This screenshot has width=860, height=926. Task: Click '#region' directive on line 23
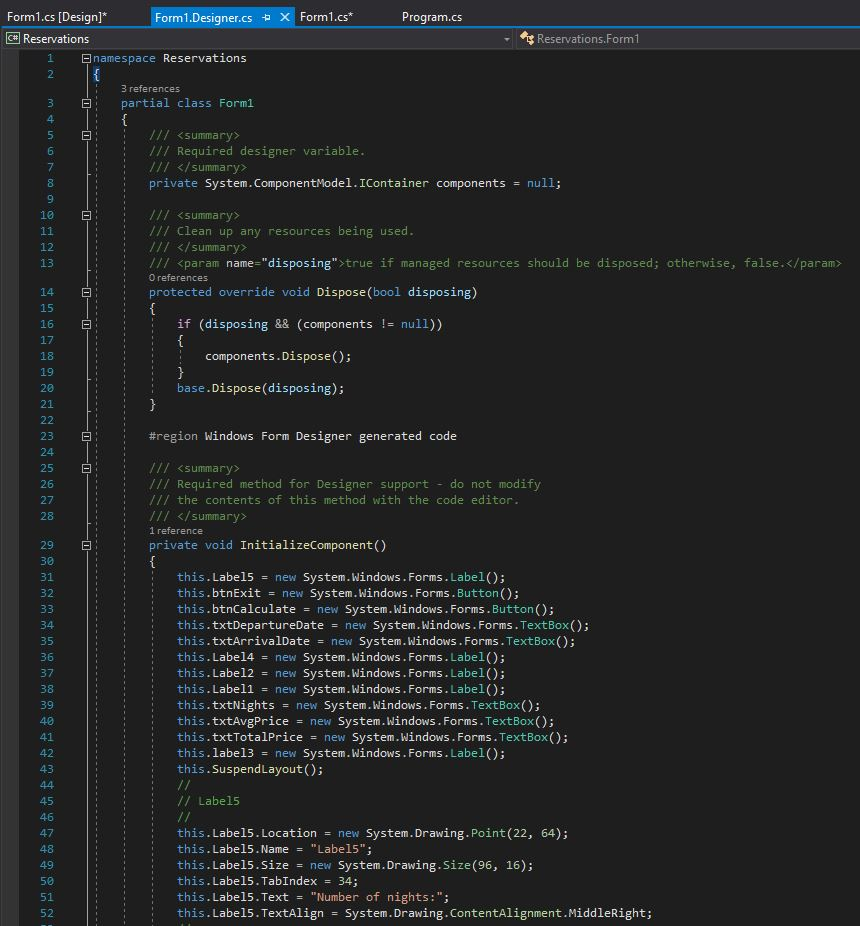(173, 436)
